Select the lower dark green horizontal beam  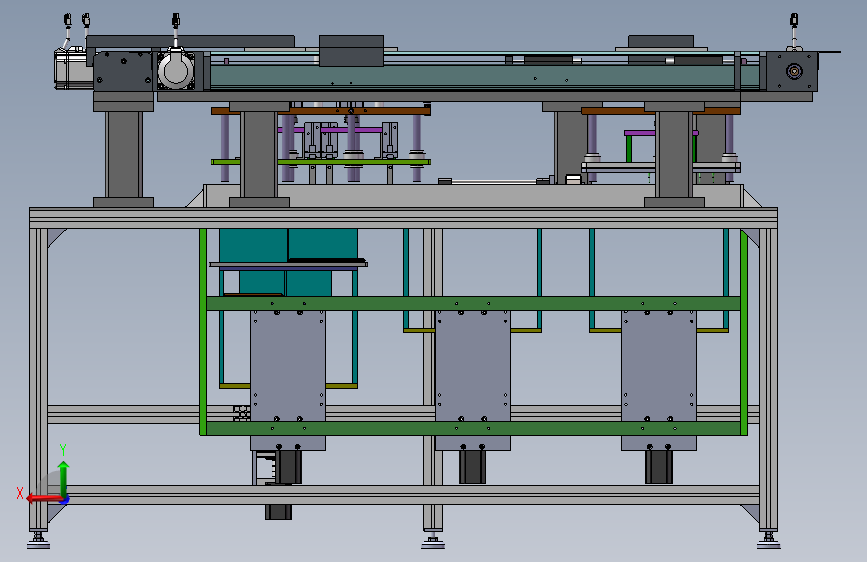(x=473, y=428)
